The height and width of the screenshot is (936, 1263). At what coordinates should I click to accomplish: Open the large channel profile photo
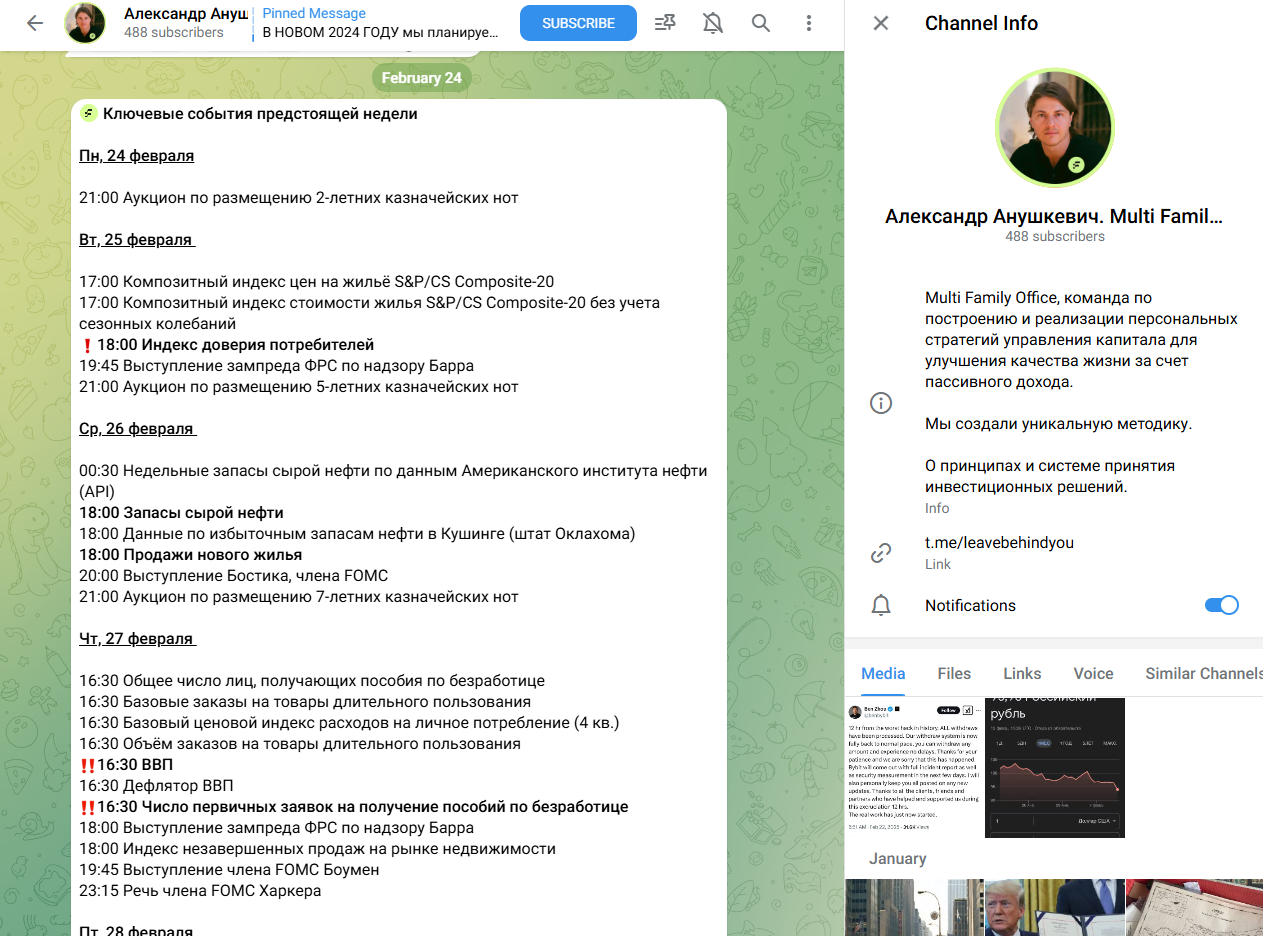click(1054, 128)
